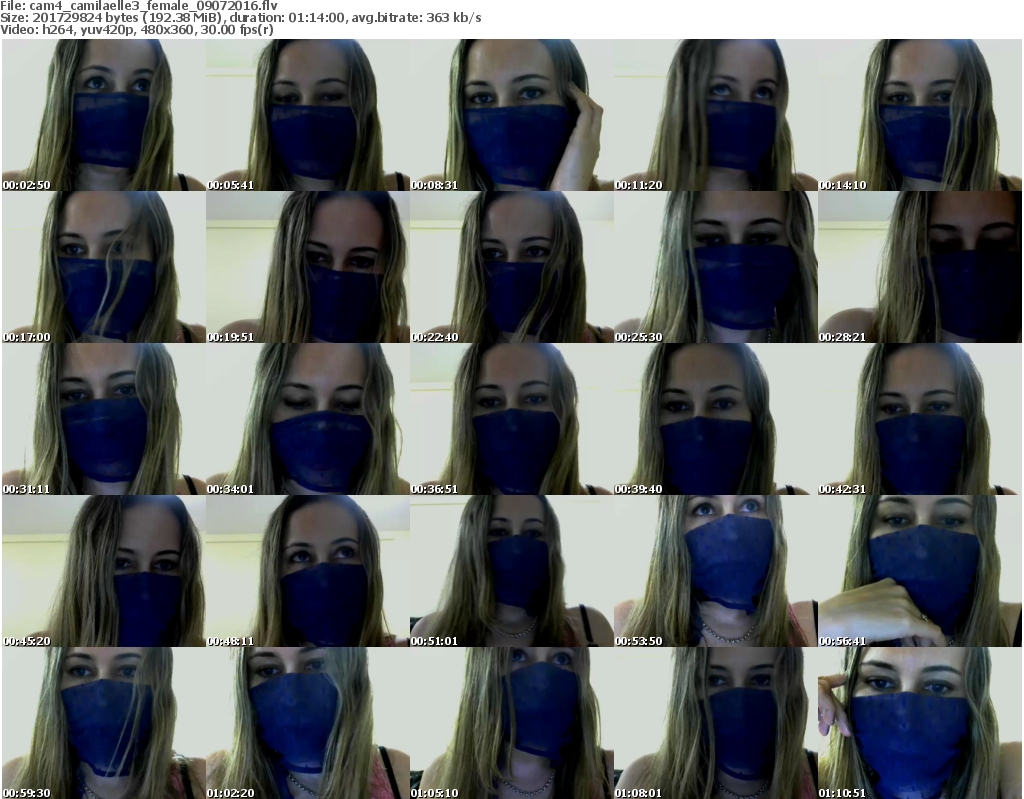This screenshot has height=799, width=1024.
Task: Select the thumbnail timestamped 00:19:51
Action: 308,267
